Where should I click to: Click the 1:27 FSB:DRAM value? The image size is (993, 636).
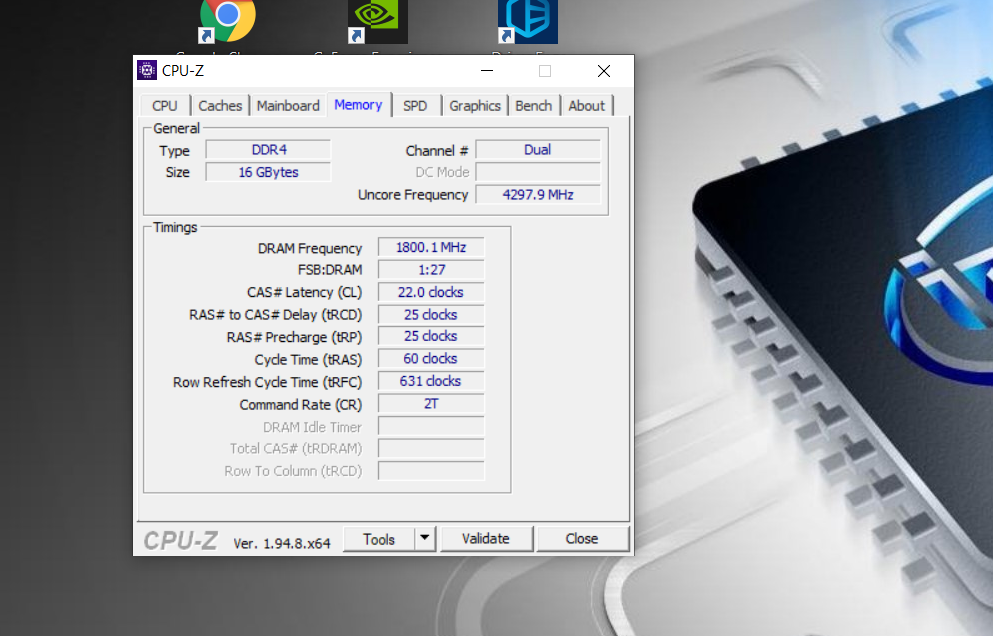click(x=431, y=270)
